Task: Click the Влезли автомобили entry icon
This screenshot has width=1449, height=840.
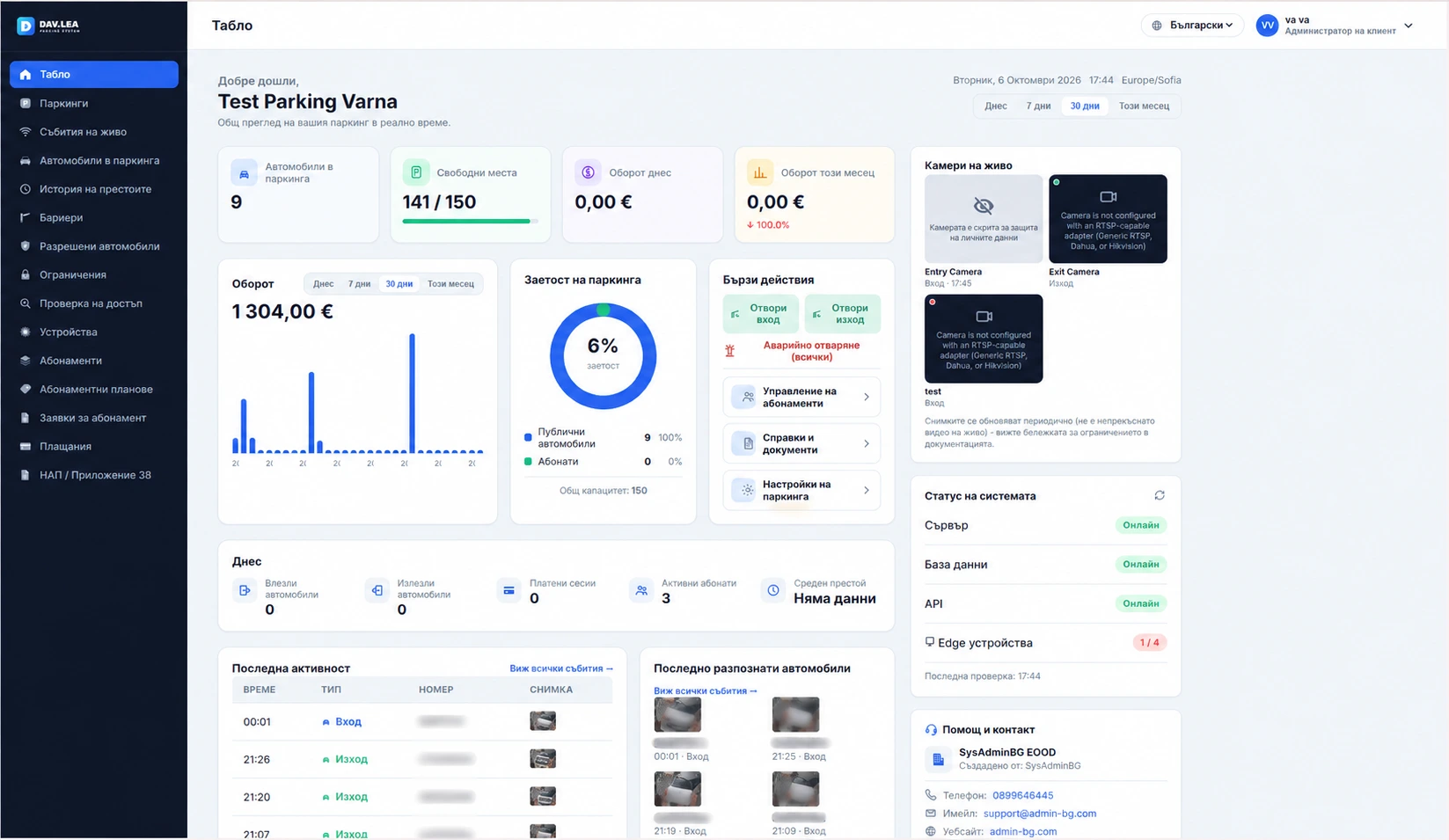Action: pyautogui.click(x=244, y=590)
